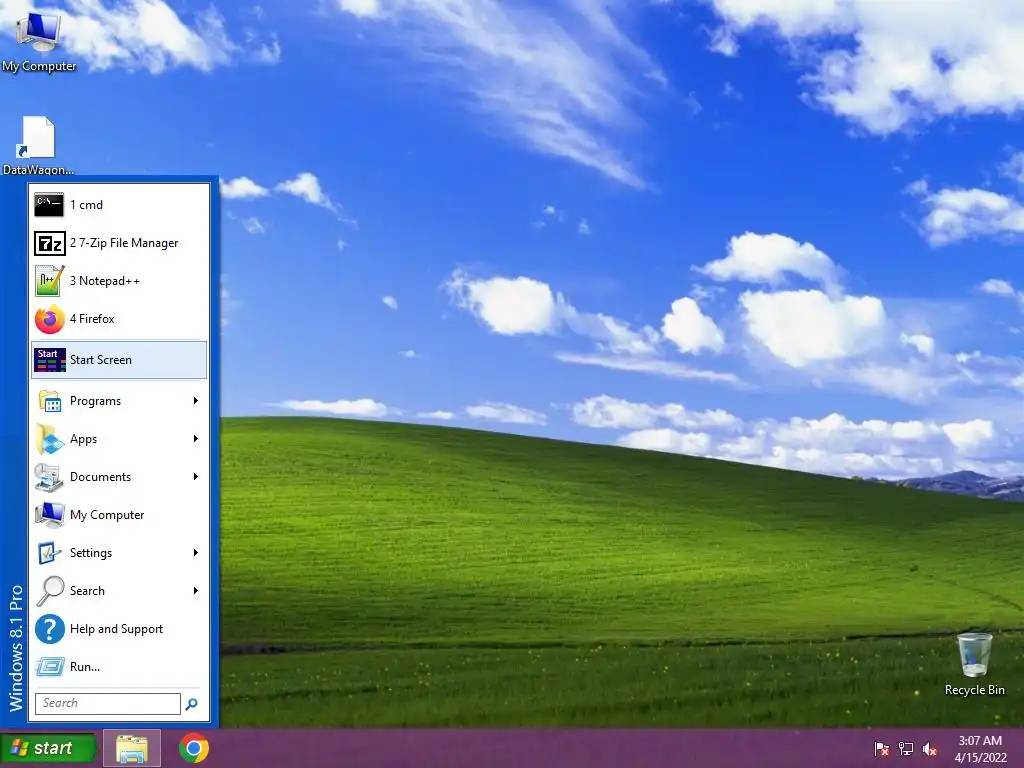Open the Notepad++ icon

click(49, 281)
